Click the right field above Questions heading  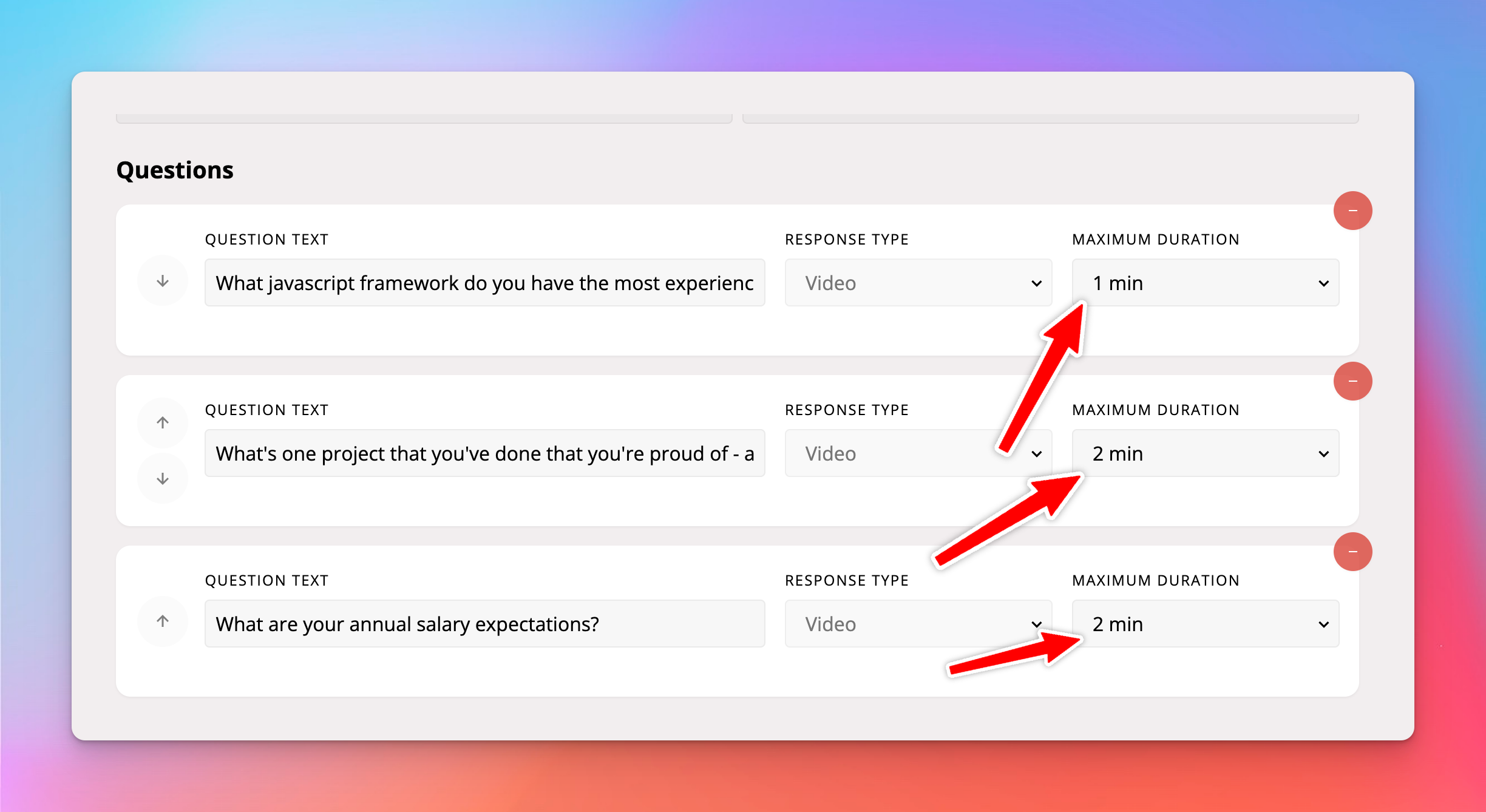tap(1050, 118)
